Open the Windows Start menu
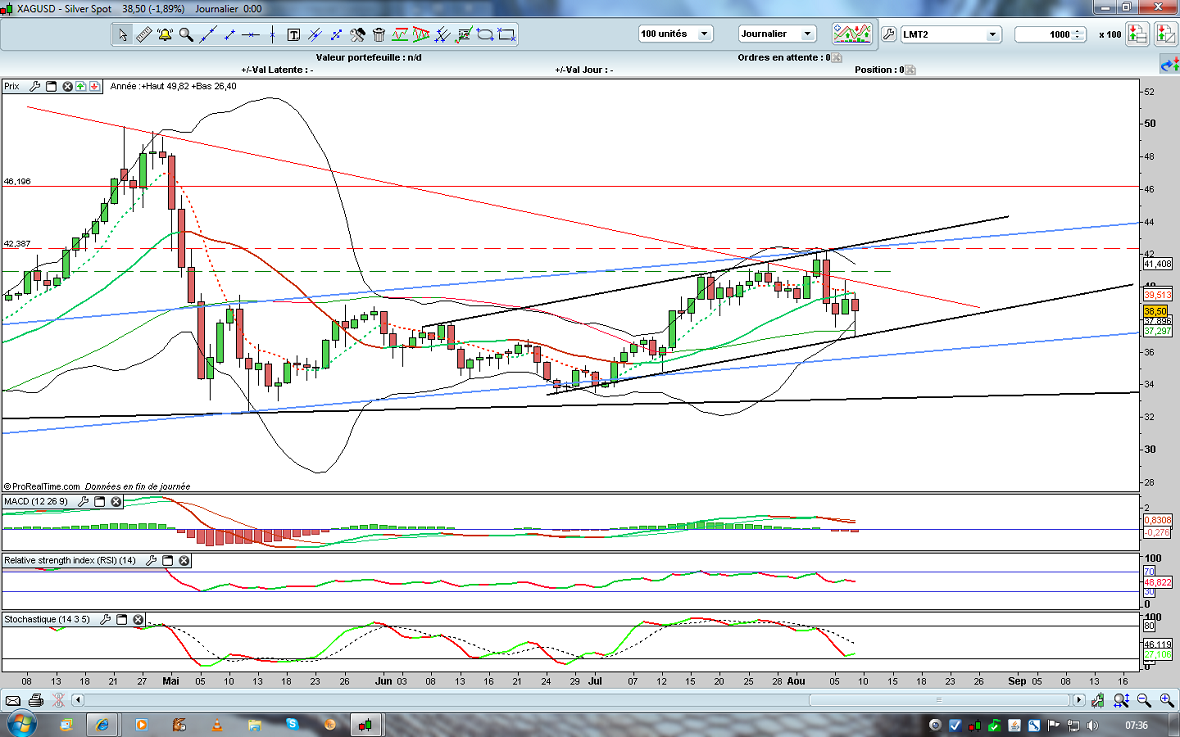The image size is (1180, 737). tap(20, 723)
